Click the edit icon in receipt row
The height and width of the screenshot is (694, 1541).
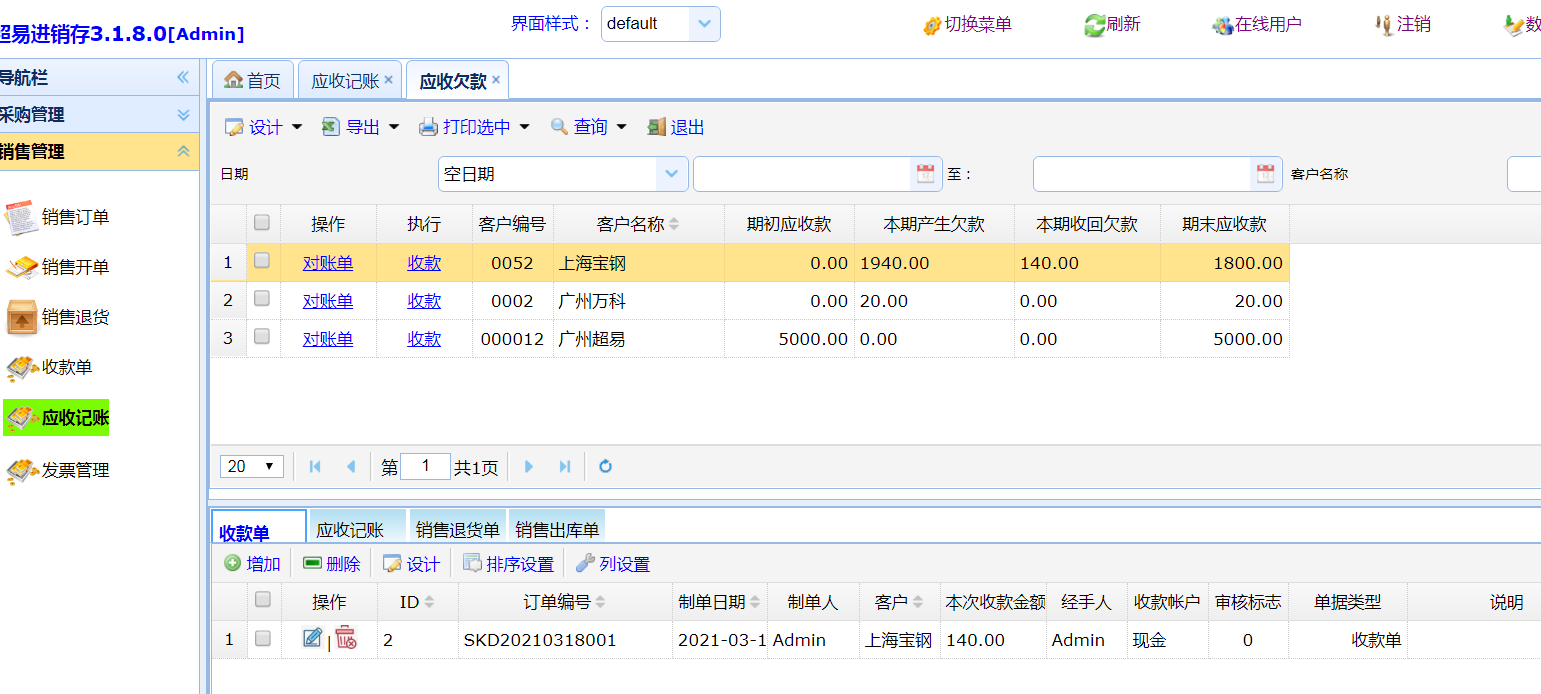(x=312, y=638)
